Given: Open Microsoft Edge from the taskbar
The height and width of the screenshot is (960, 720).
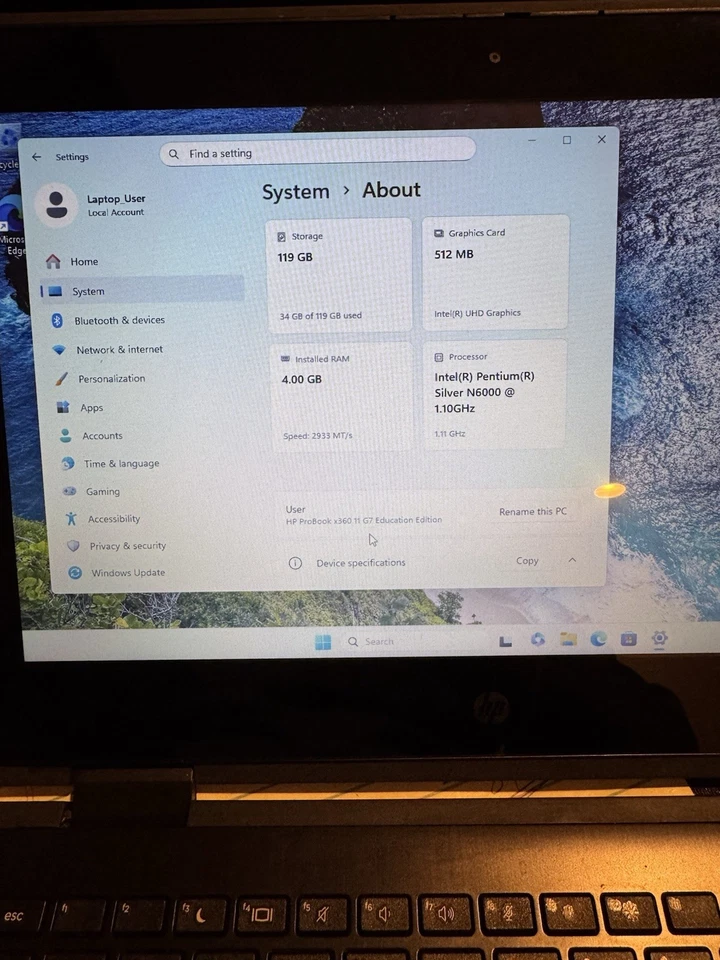Looking at the screenshot, I should pyautogui.click(x=598, y=640).
